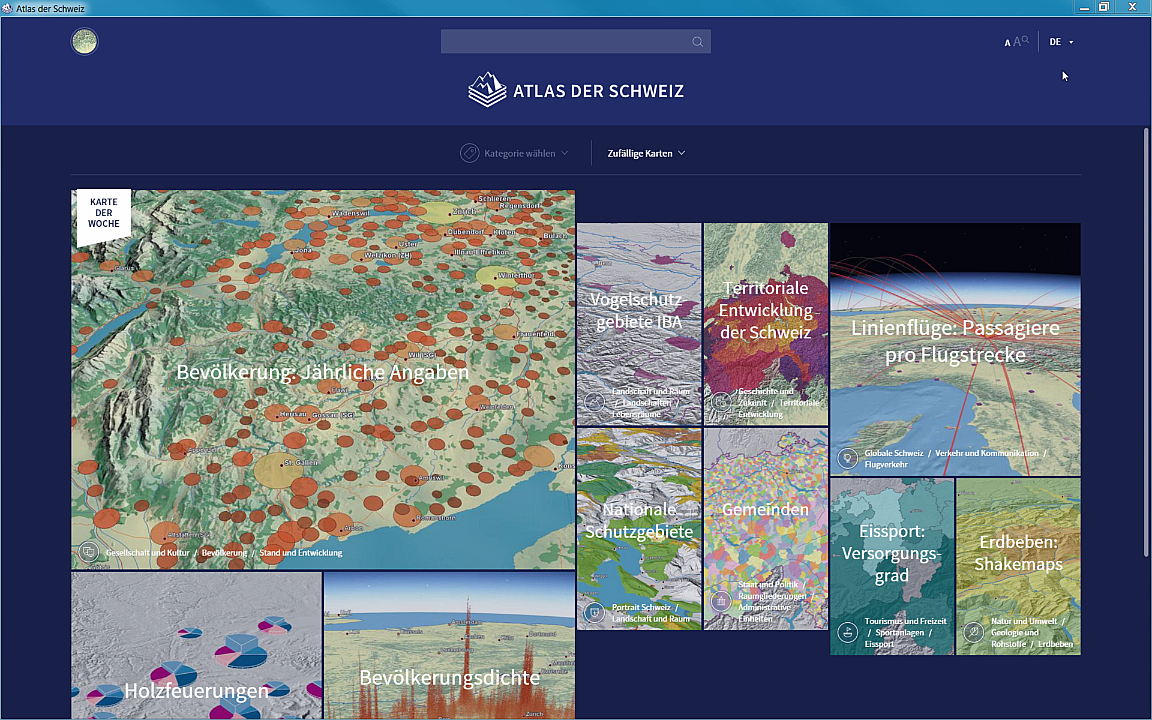
Task: Click the Kategorie wählen tag icon
Action: tap(469, 153)
